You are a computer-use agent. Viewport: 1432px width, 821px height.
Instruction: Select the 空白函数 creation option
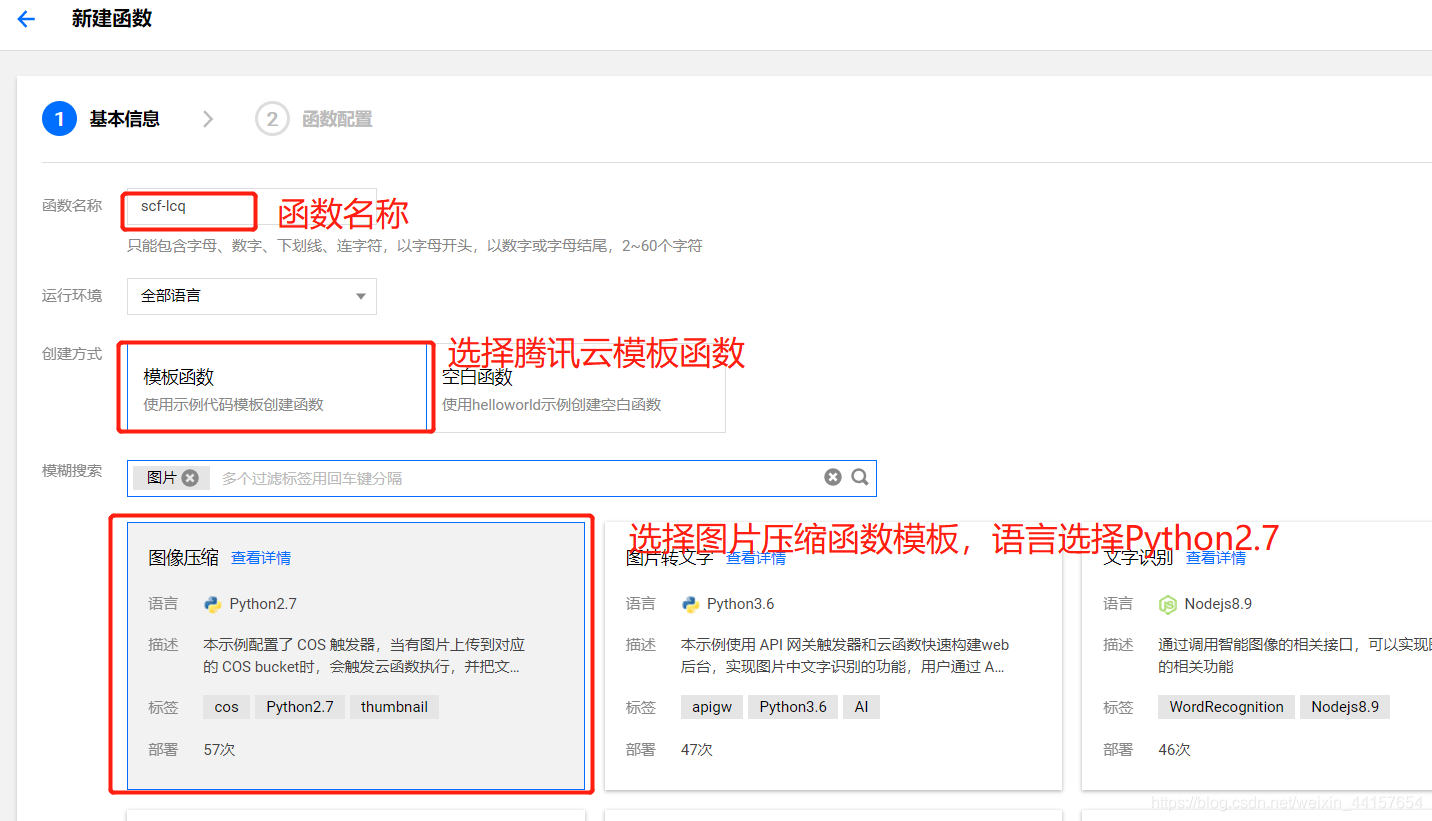pyautogui.click(x=580, y=387)
